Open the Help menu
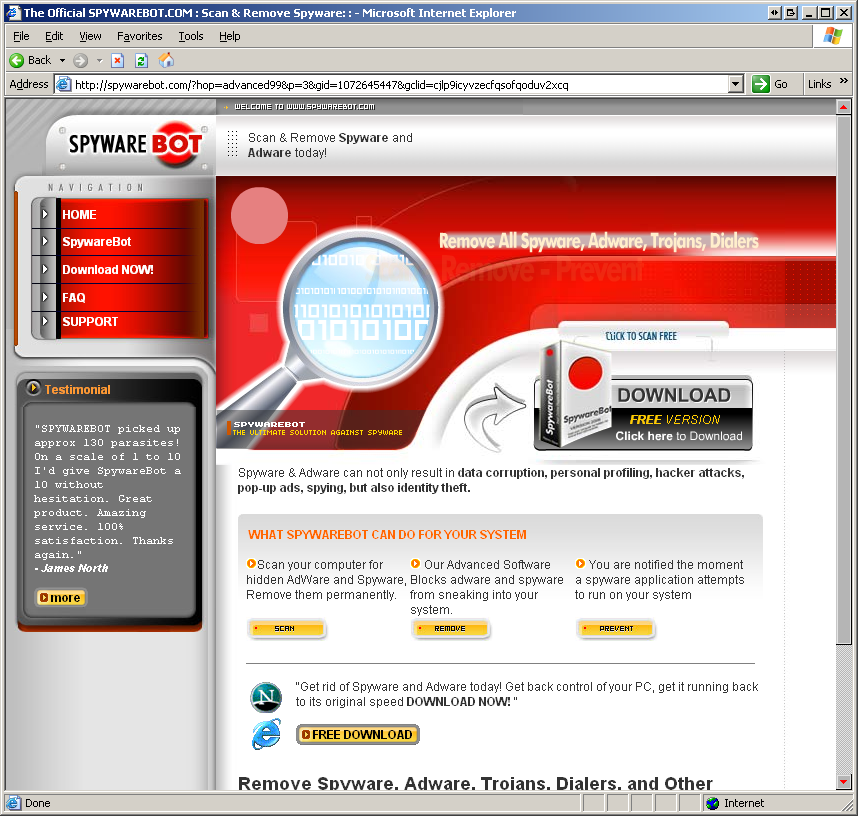 pyautogui.click(x=230, y=36)
